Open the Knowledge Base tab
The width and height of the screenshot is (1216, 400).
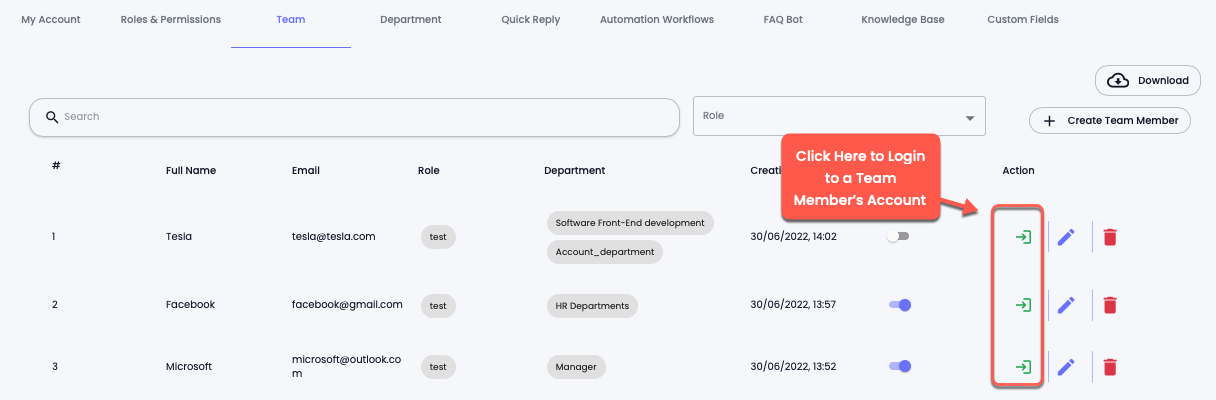(902, 20)
